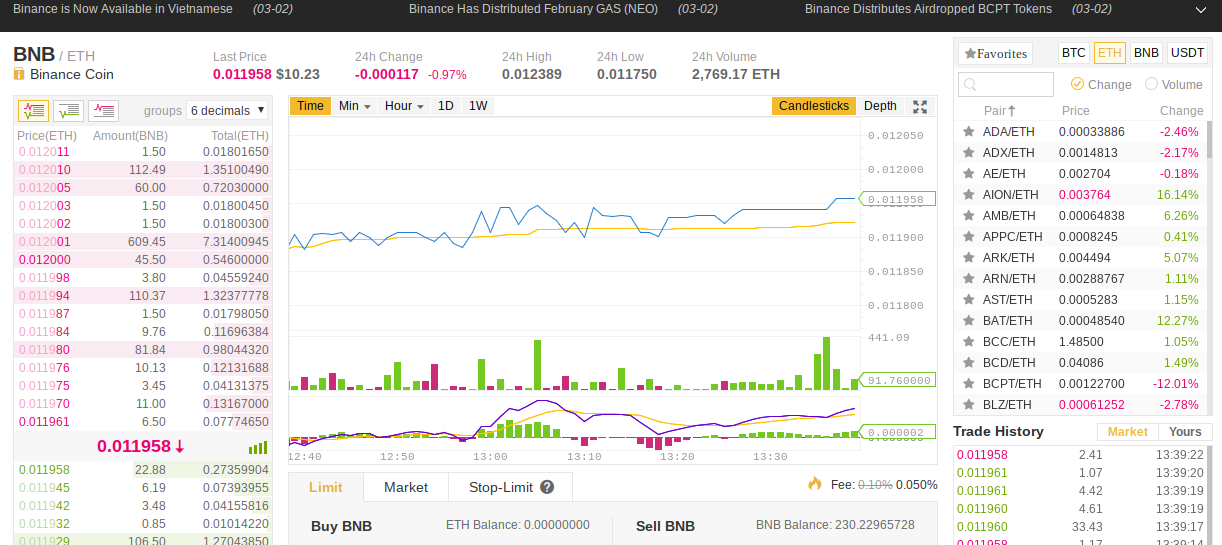
Task: Select buy order at price 0.011958
Action: tap(142, 469)
